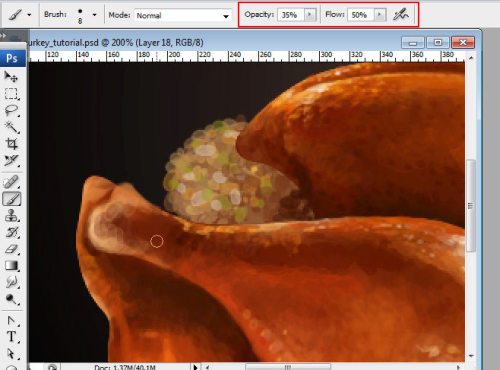Viewport: 500px width, 370px height.
Task: Open the tool preset picker arrow
Action: (29, 15)
